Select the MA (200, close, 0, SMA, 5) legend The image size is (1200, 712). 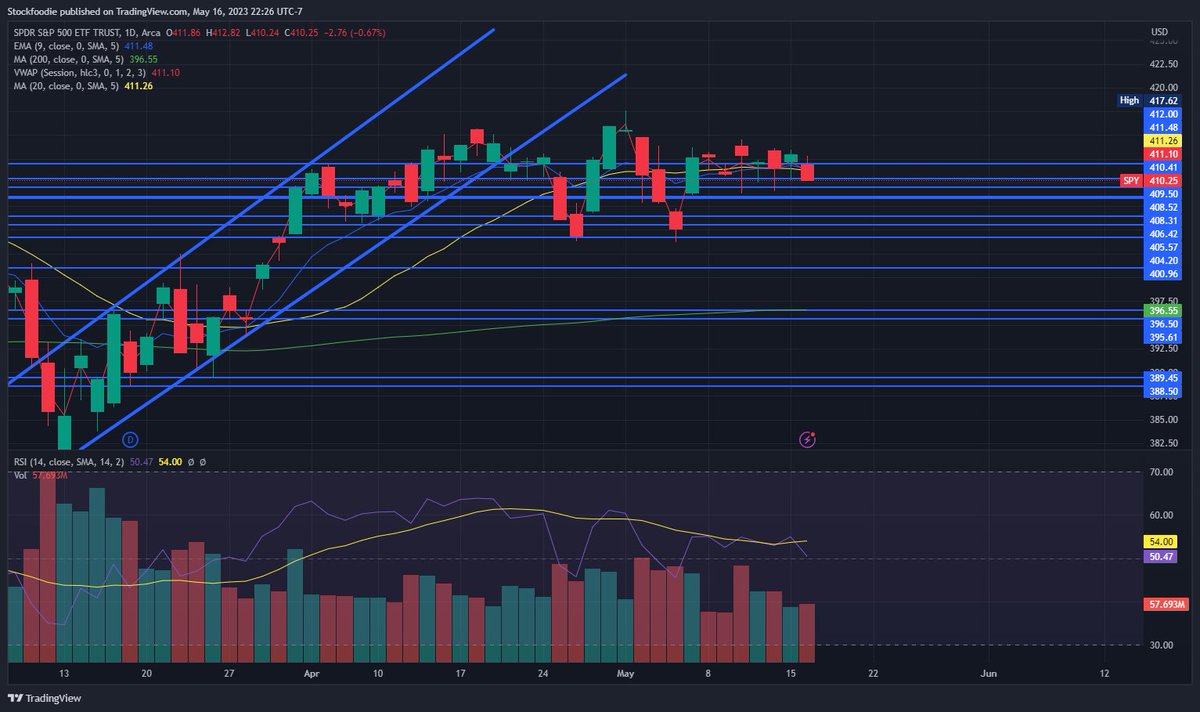click(x=68, y=60)
